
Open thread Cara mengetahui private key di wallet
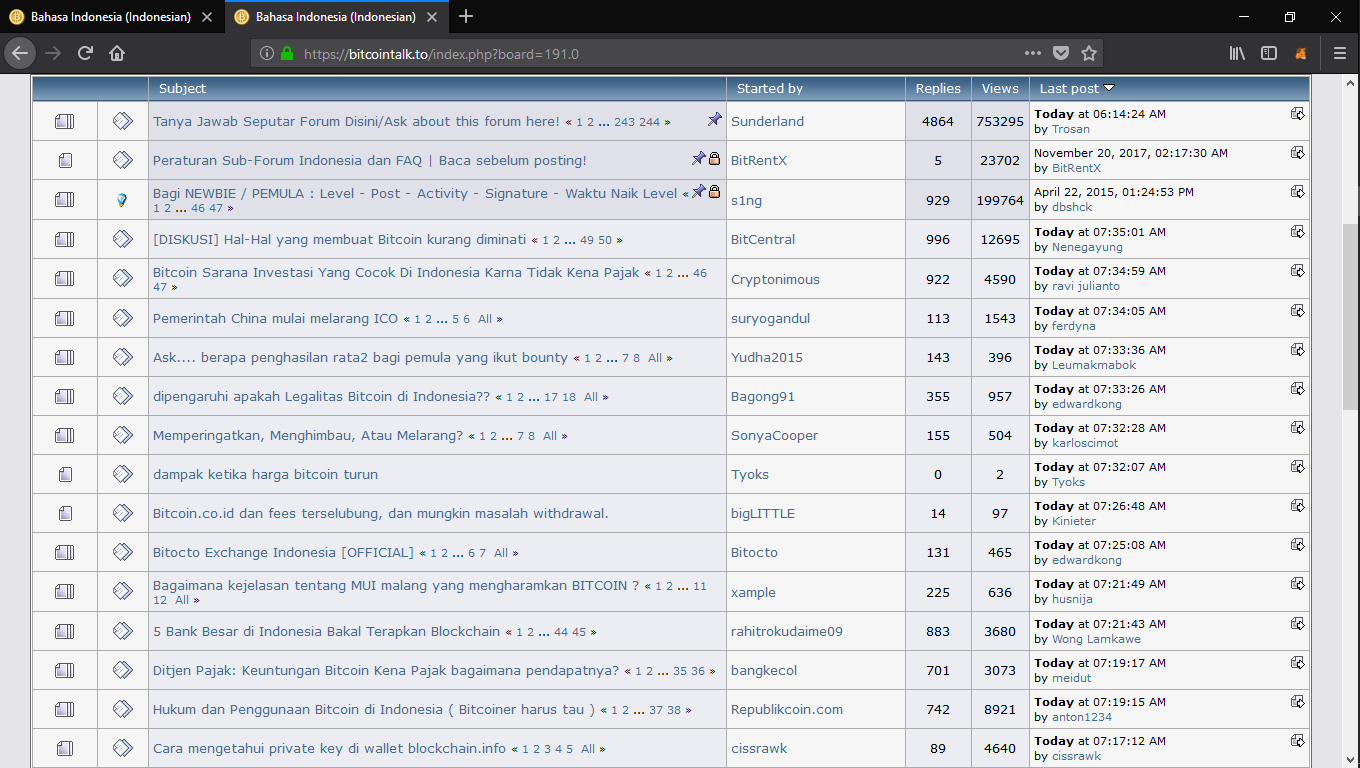coord(330,748)
